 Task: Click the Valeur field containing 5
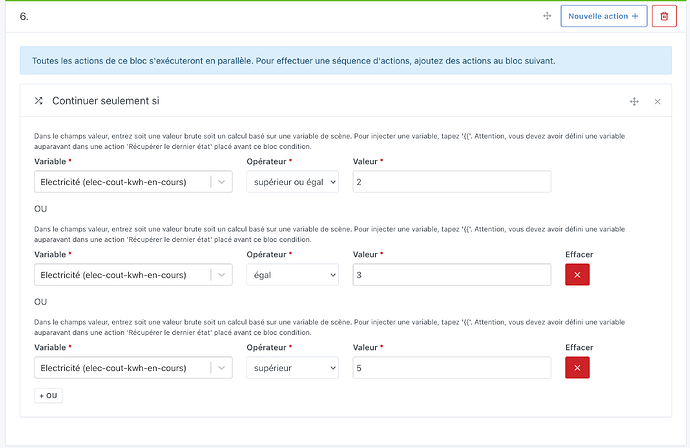point(451,368)
